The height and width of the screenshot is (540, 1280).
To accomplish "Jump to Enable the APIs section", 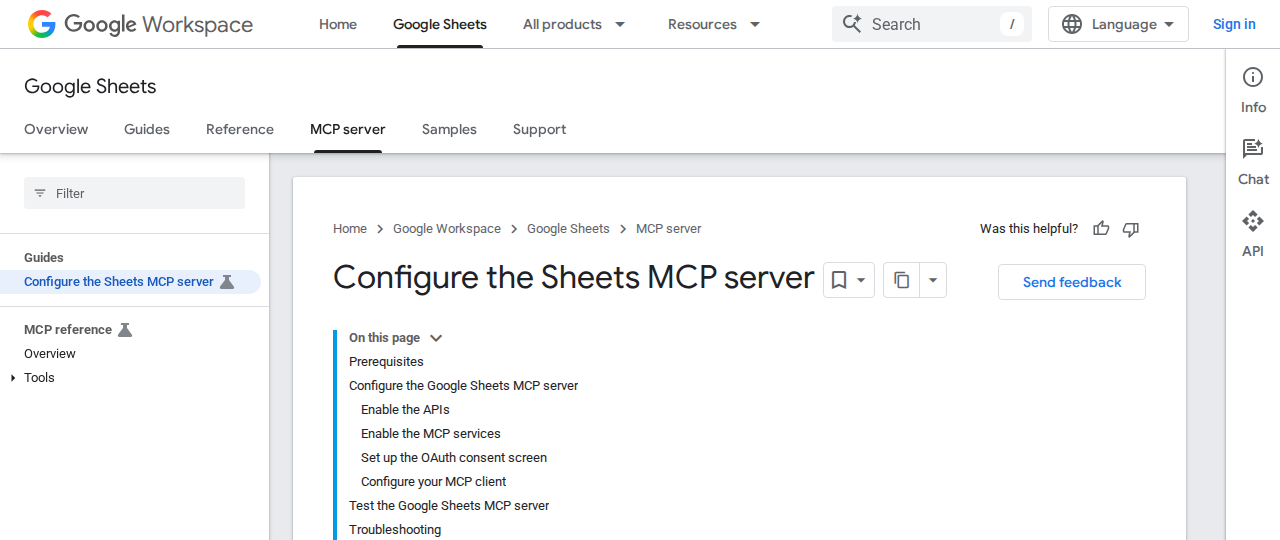I will 405,410.
